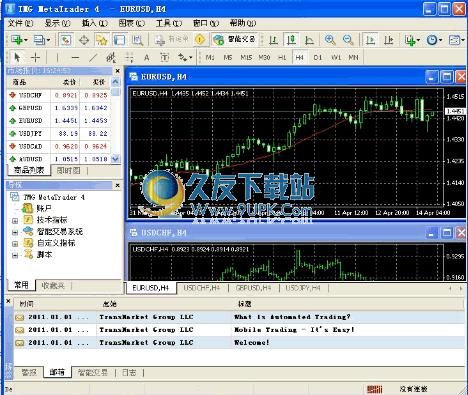
Task: Close the Market Watch panel
Action: point(117,71)
